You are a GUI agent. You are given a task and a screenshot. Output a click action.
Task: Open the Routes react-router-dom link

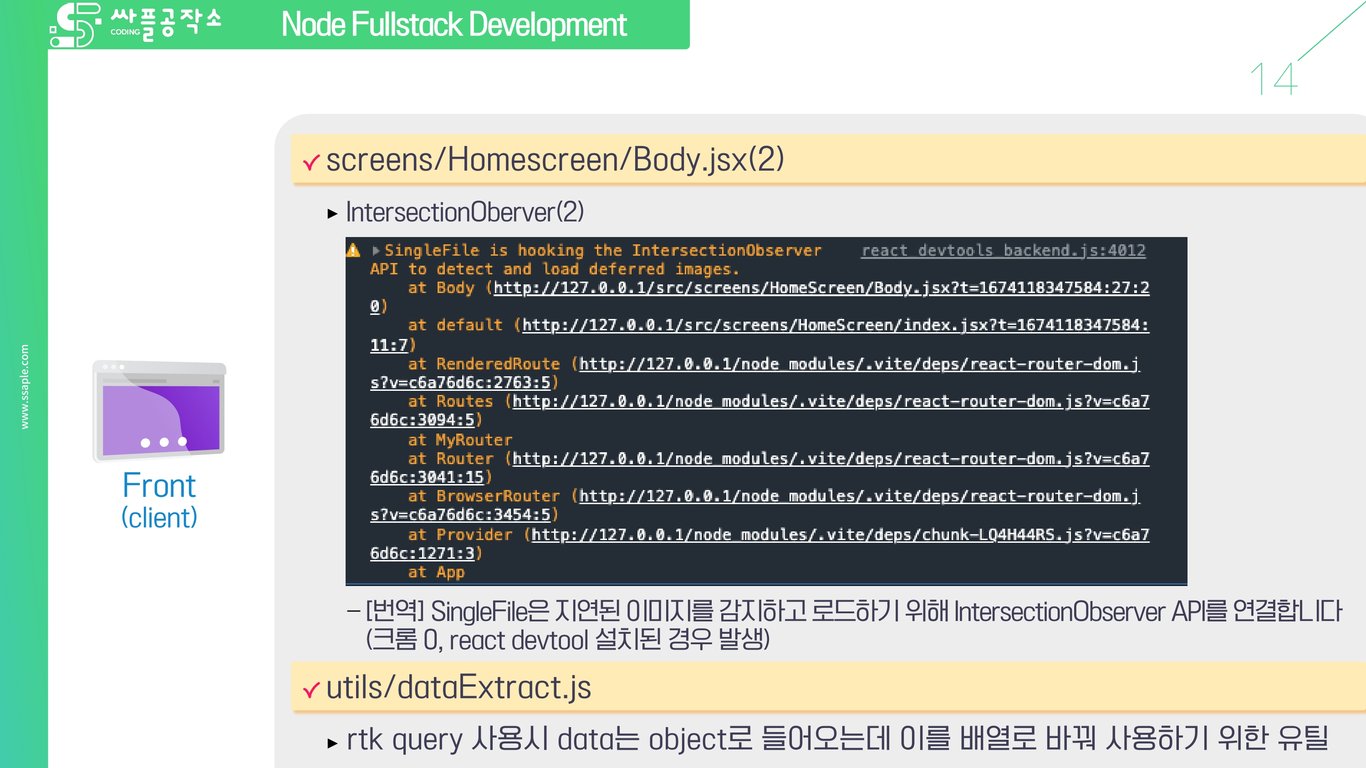coord(760,411)
